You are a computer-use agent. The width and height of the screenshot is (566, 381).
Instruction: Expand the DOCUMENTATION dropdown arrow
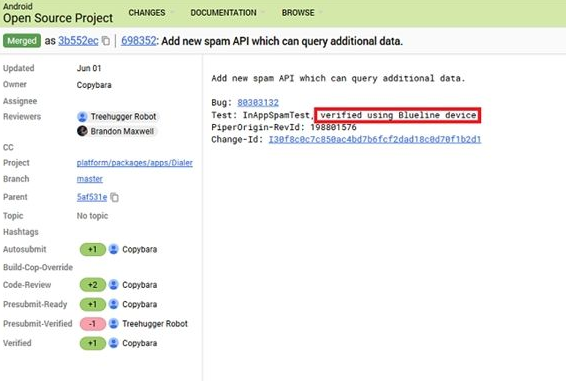262,13
